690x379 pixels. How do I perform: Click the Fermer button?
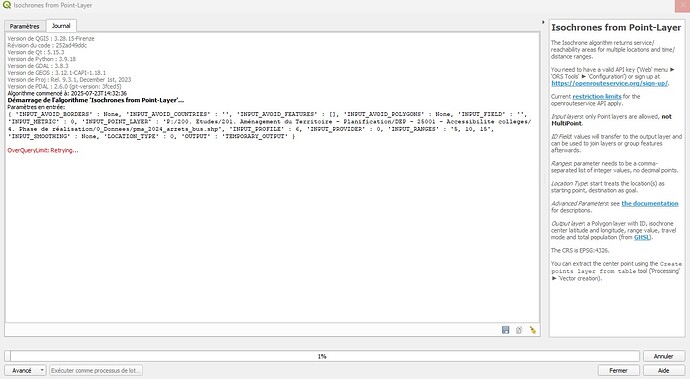coord(618,370)
